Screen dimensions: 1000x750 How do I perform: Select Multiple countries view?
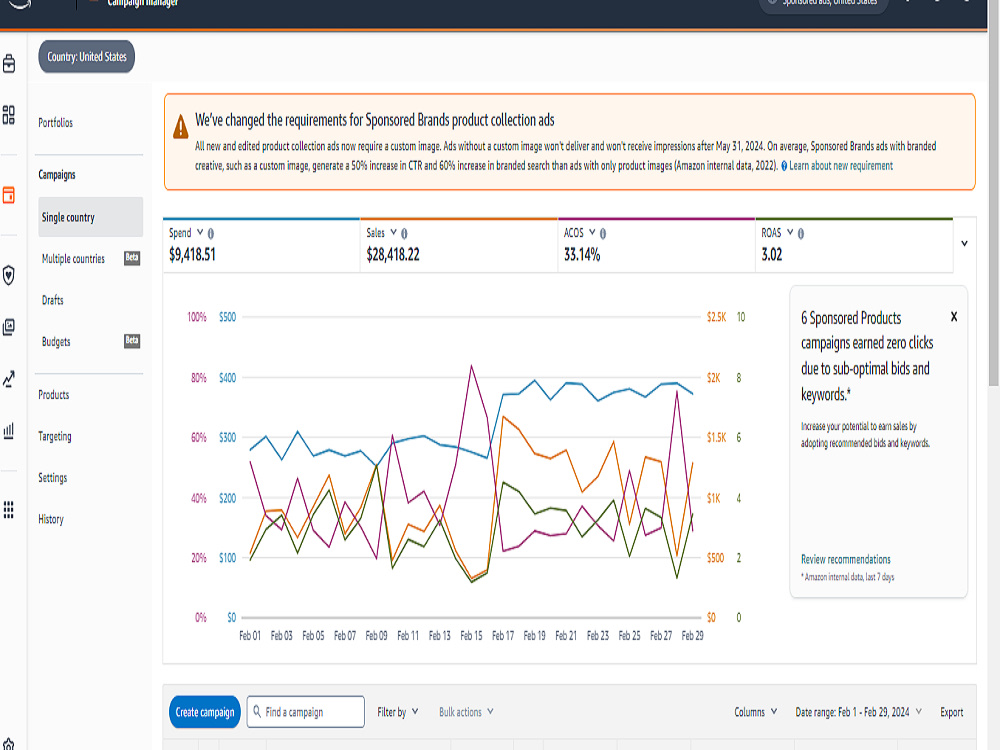coord(73,258)
